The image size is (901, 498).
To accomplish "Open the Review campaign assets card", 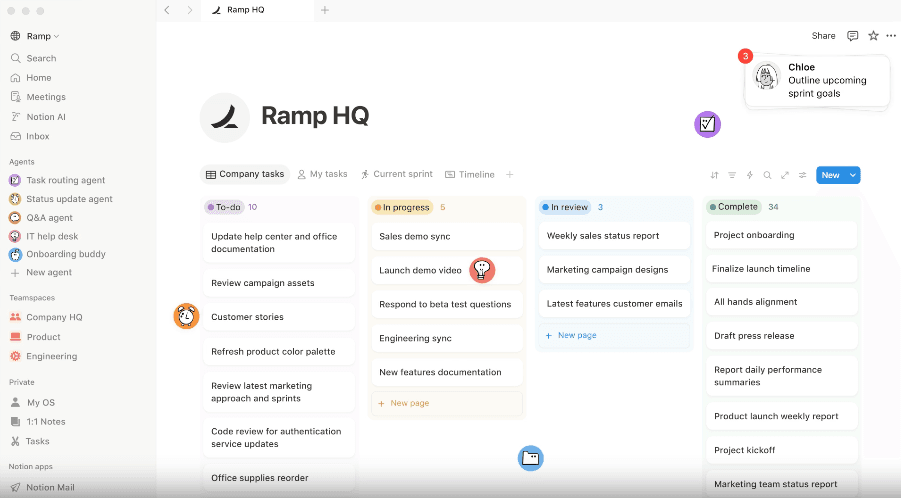I will click(x=279, y=283).
